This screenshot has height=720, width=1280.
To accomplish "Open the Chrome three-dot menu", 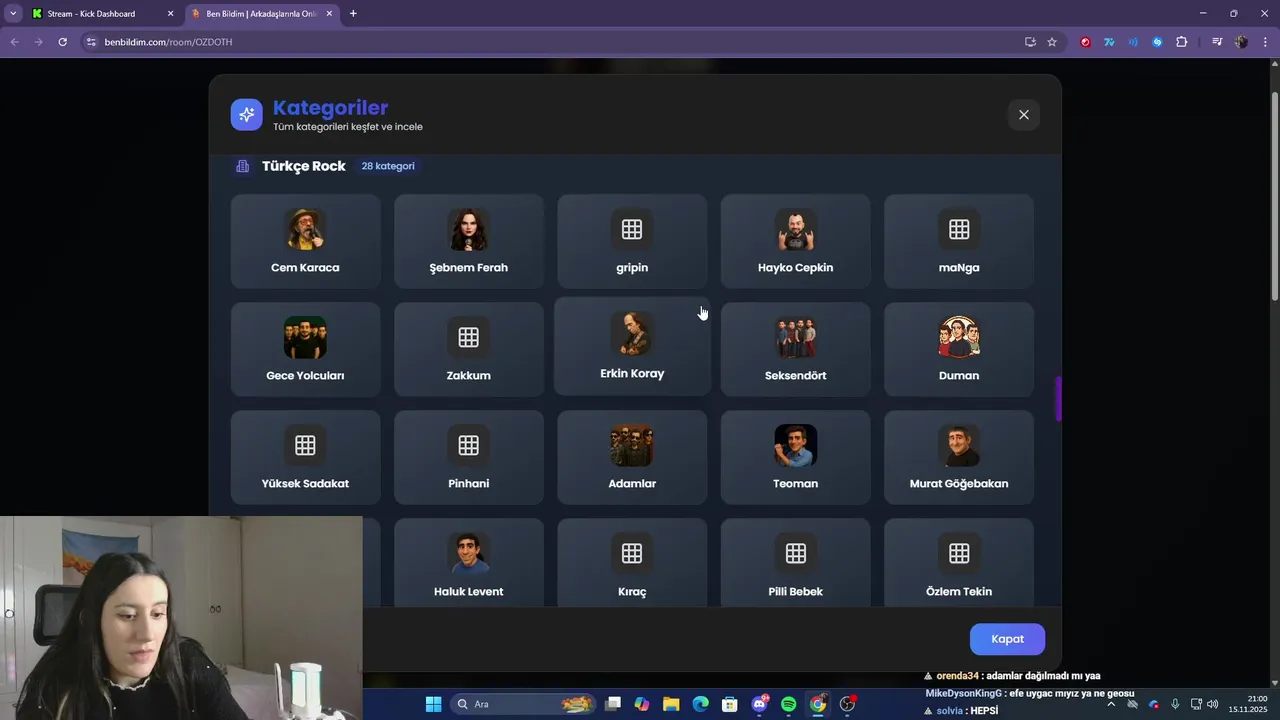I will (x=1266, y=42).
